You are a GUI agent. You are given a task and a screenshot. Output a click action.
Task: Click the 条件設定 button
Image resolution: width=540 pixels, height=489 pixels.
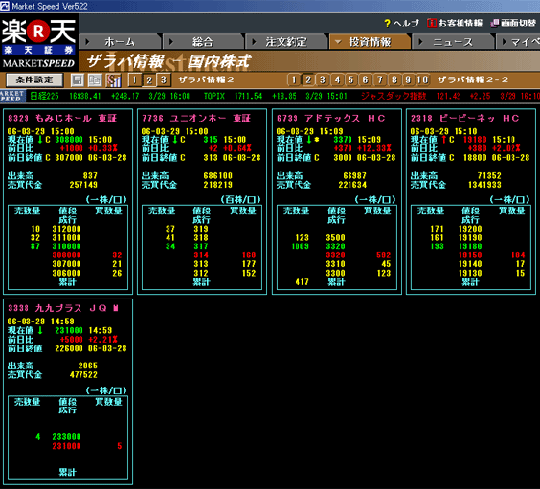(34, 80)
